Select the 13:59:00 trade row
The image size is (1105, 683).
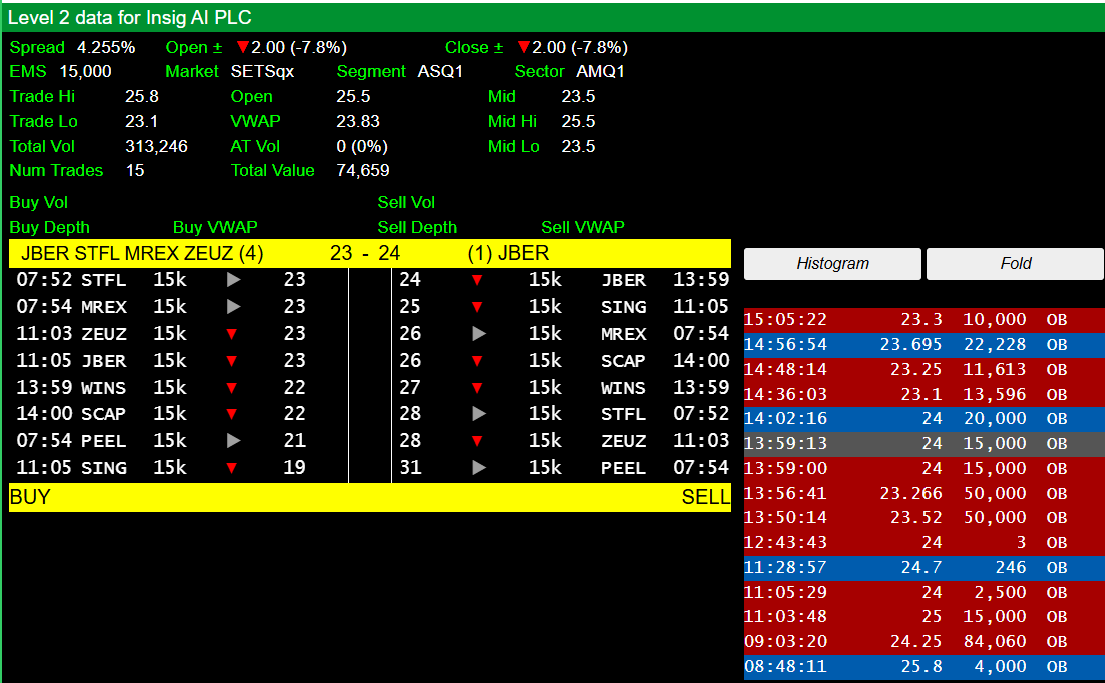pos(924,468)
